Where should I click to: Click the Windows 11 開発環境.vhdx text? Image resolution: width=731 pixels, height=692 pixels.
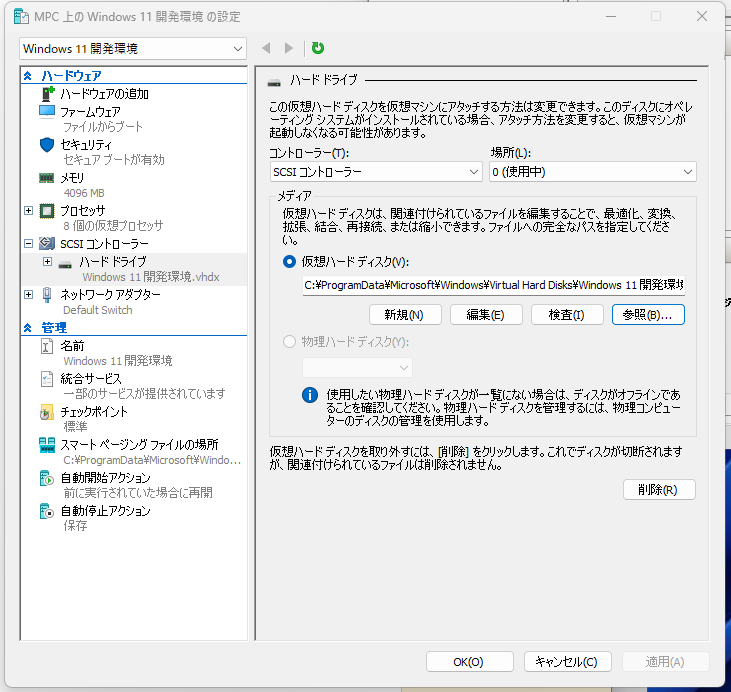click(x=151, y=277)
